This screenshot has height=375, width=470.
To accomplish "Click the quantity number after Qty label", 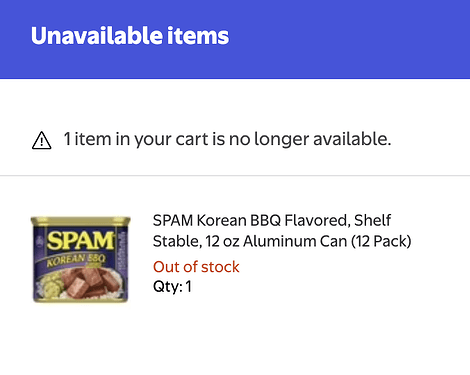I will tap(189, 287).
